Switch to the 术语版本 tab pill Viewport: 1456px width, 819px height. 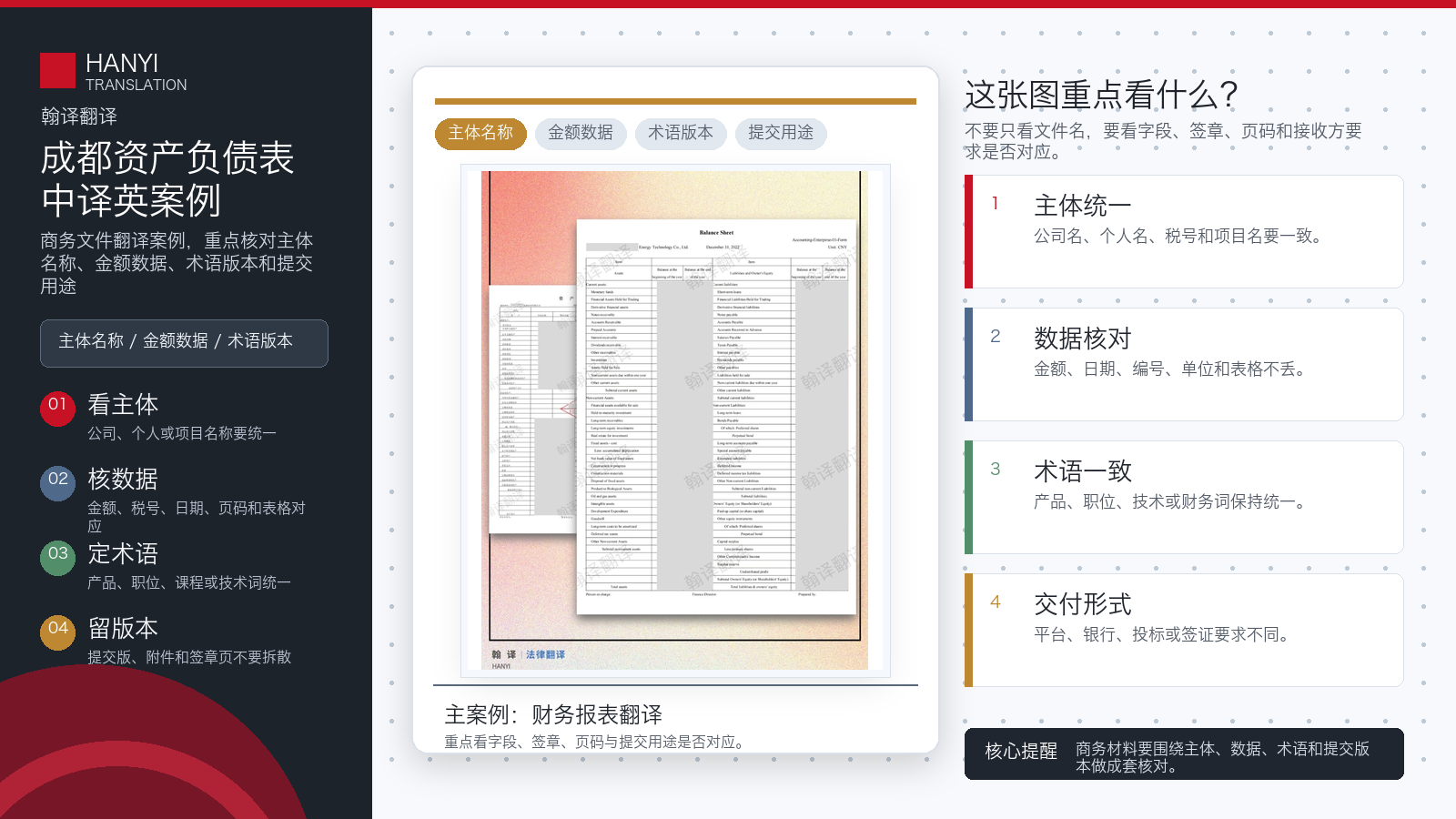tap(681, 133)
